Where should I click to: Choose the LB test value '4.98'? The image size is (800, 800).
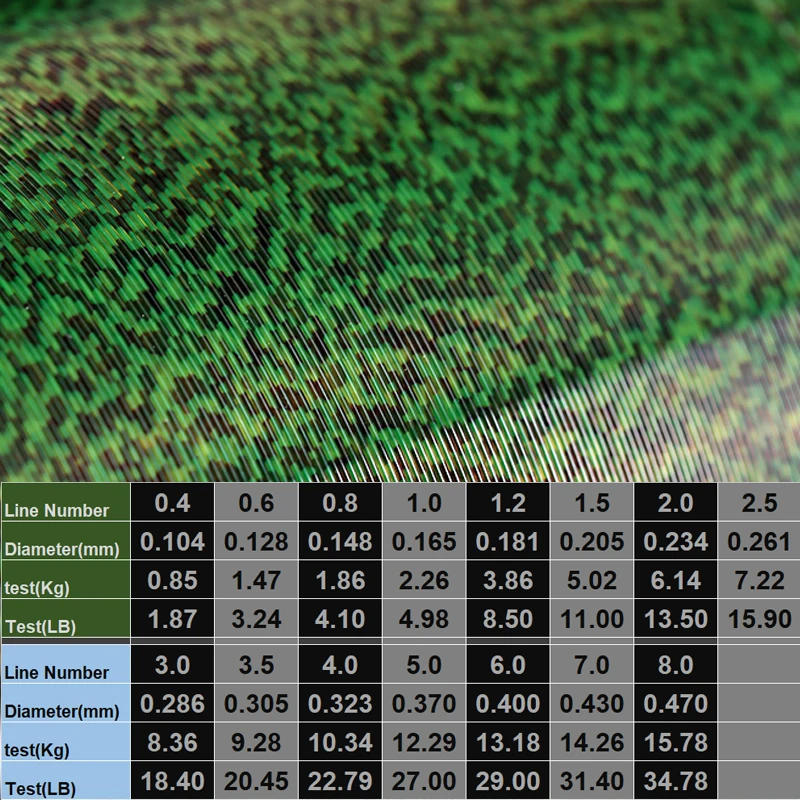(424, 618)
